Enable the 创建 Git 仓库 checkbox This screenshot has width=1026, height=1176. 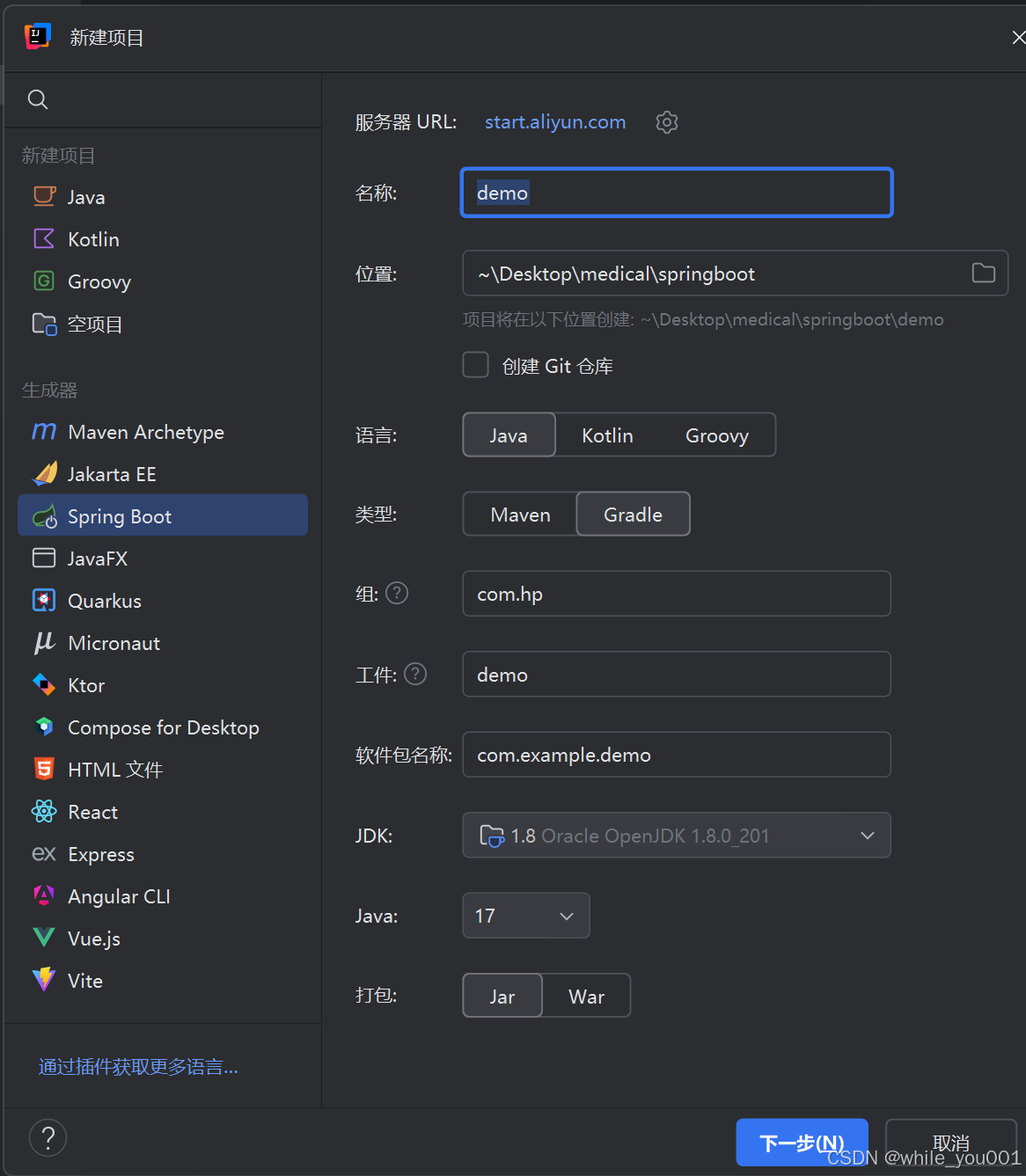coord(476,365)
